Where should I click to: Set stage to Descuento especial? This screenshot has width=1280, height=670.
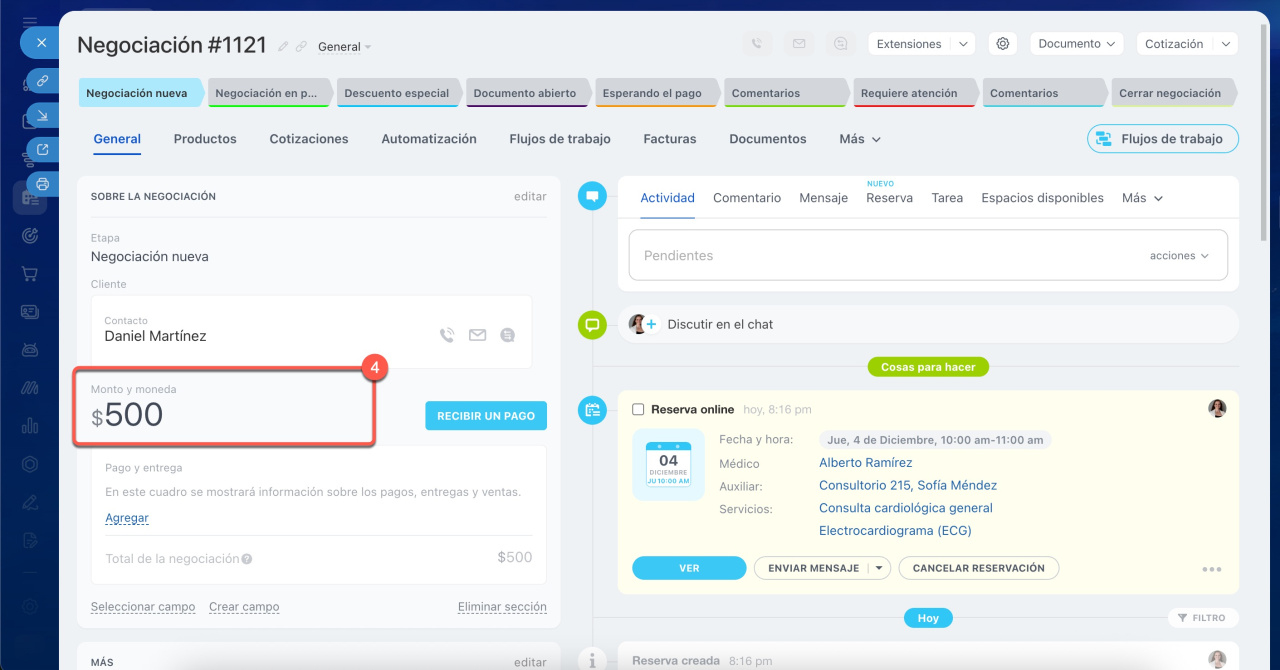[x=397, y=93]
